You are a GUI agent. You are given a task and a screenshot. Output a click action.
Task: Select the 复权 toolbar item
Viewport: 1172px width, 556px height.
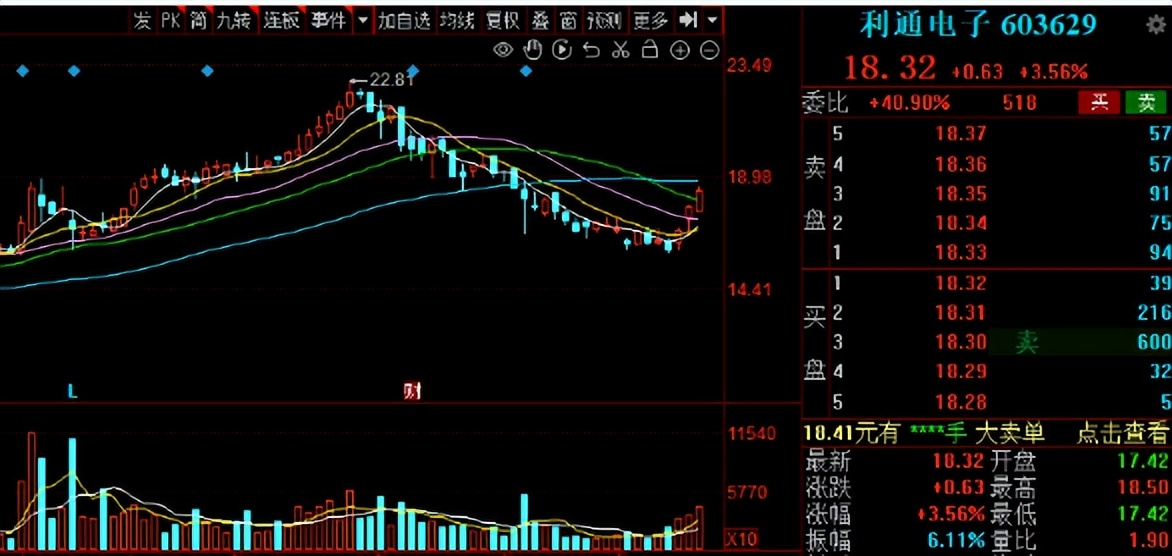click(502, 20)
